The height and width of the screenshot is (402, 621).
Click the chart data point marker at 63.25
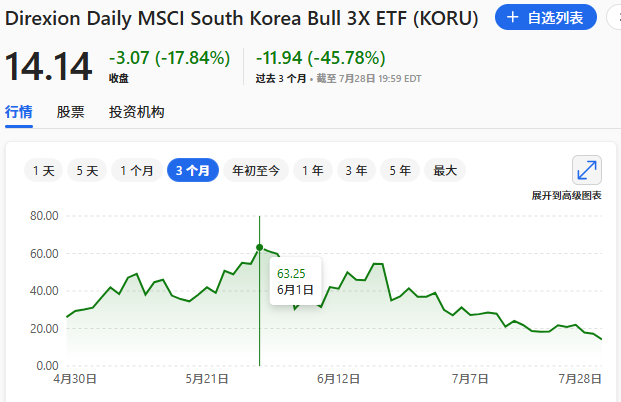pos(259,248)
